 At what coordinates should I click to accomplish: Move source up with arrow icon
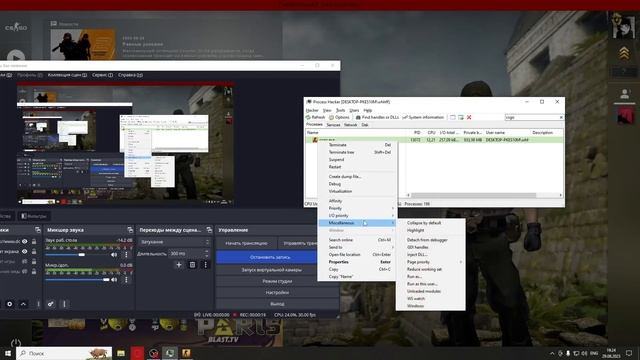click(x=23, y=304)
